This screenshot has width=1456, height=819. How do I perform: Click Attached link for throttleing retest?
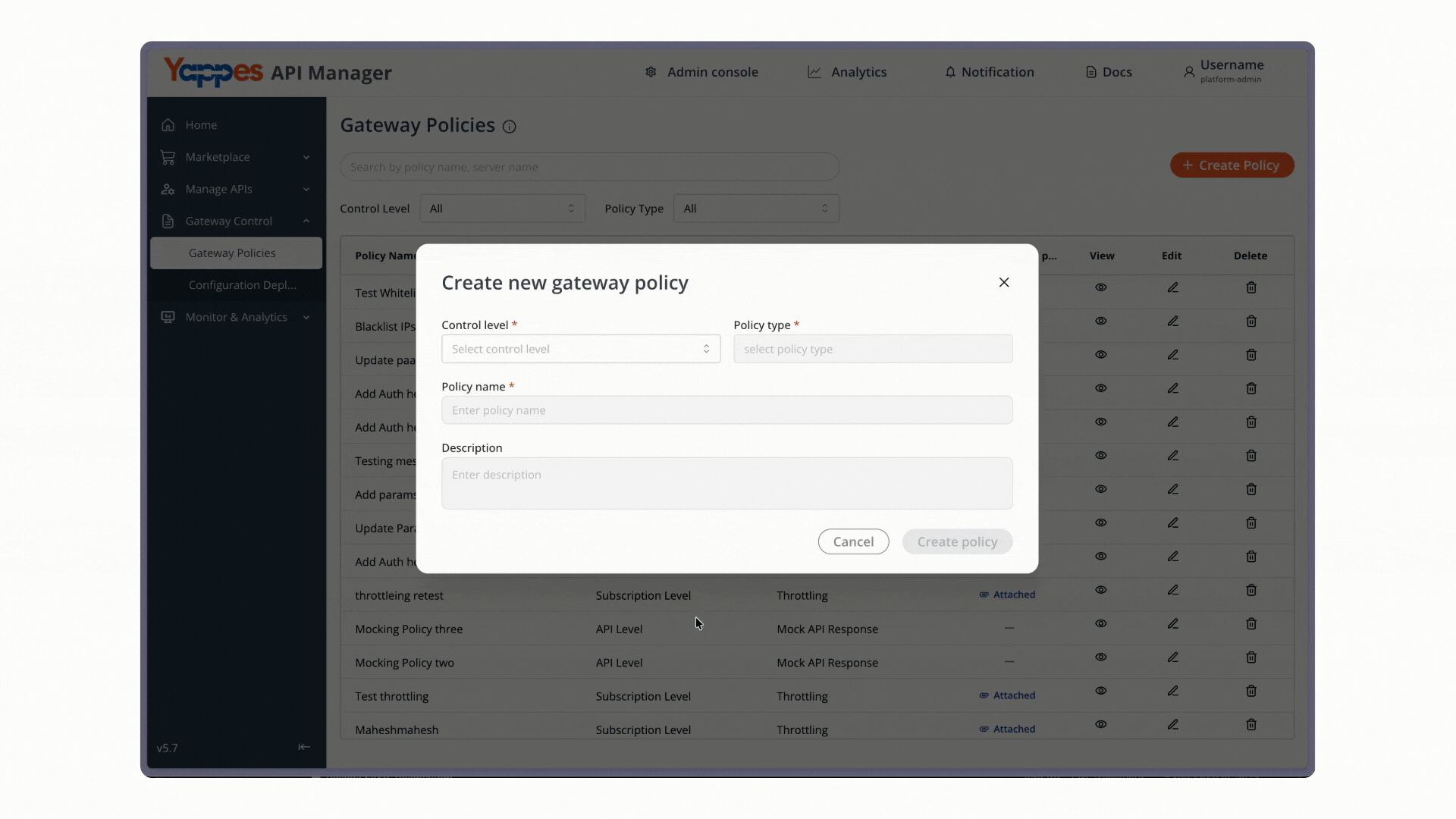pos(1007,595)
